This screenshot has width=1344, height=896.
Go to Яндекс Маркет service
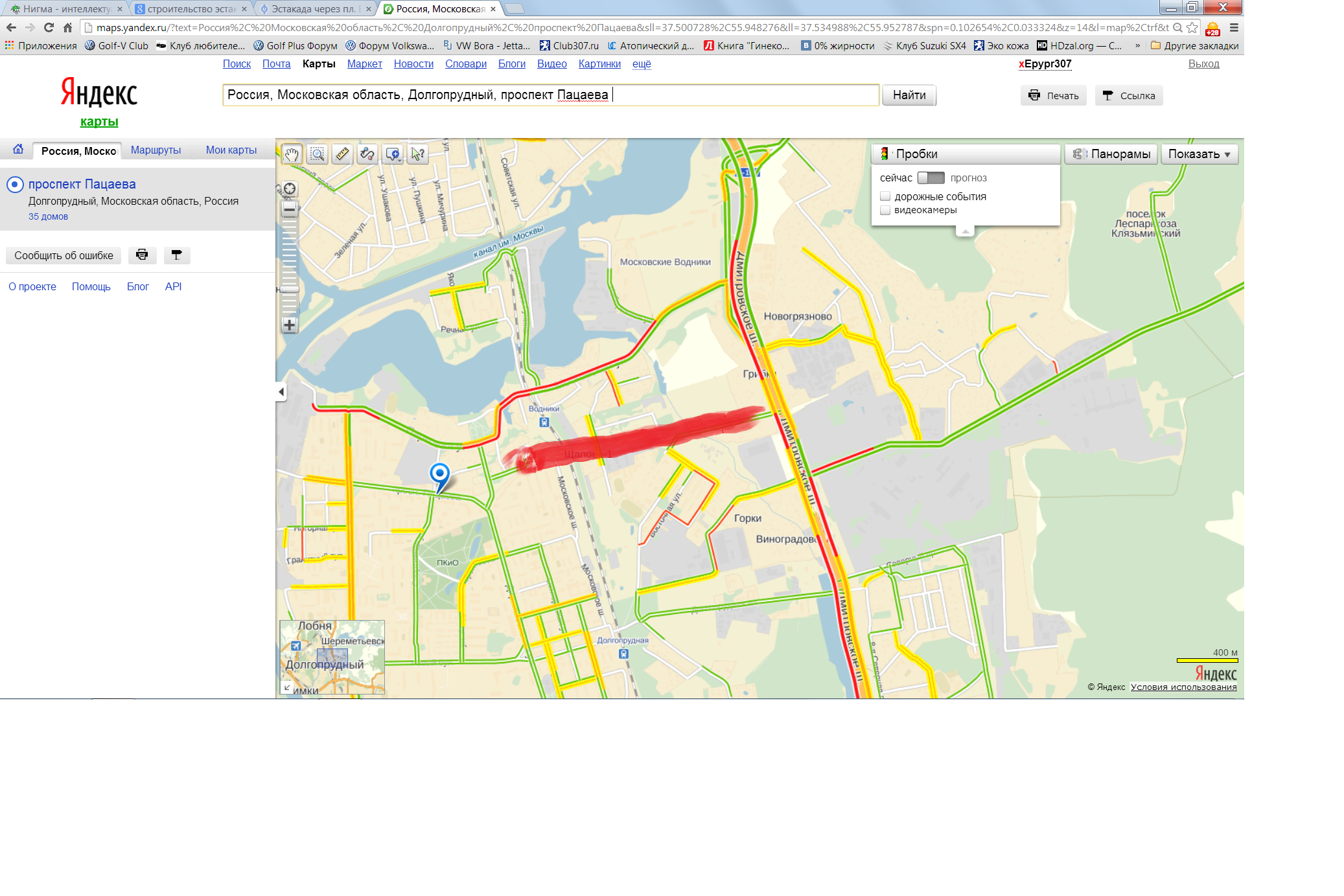click(364, 64)
